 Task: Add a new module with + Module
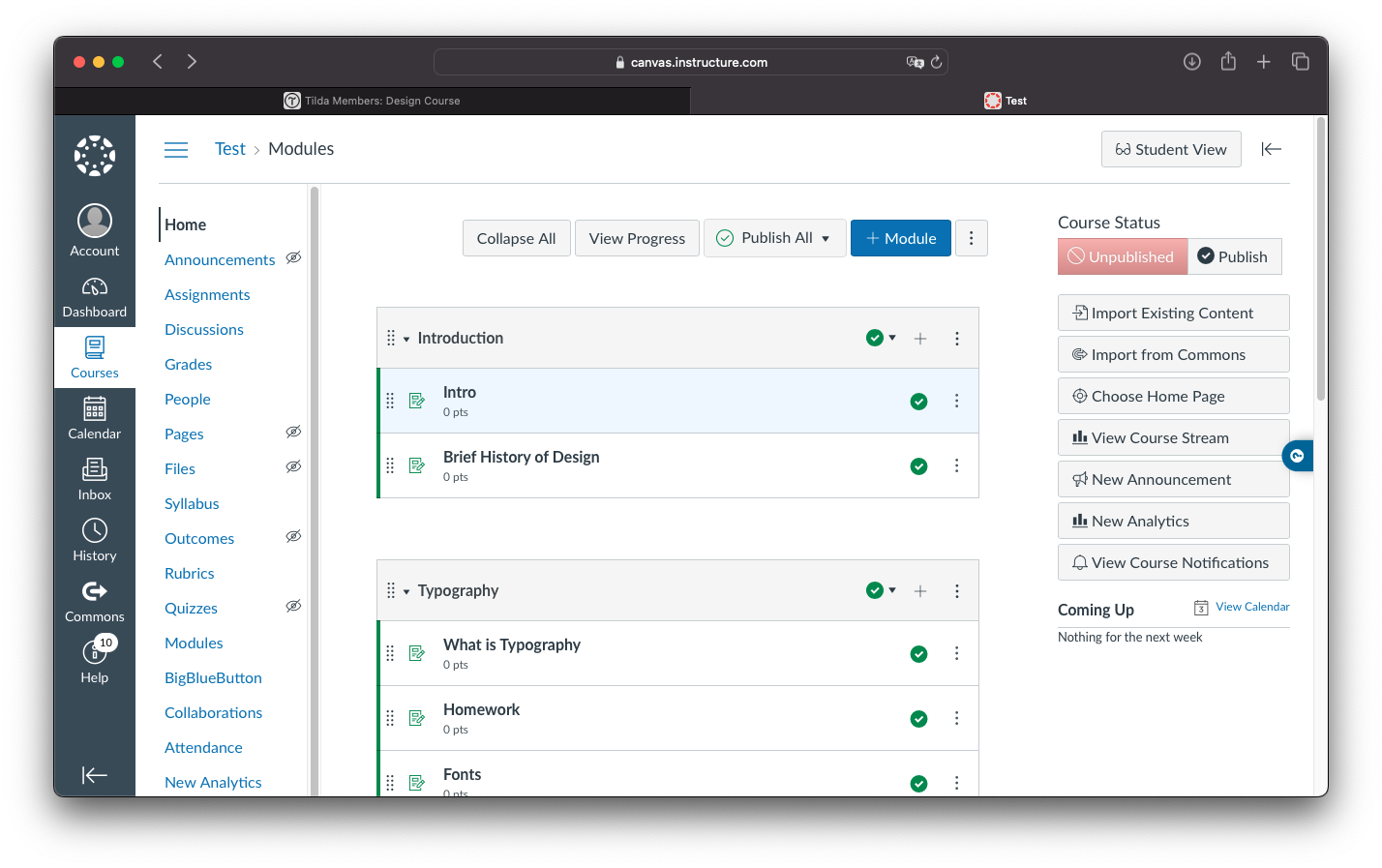tap(901, 238)
